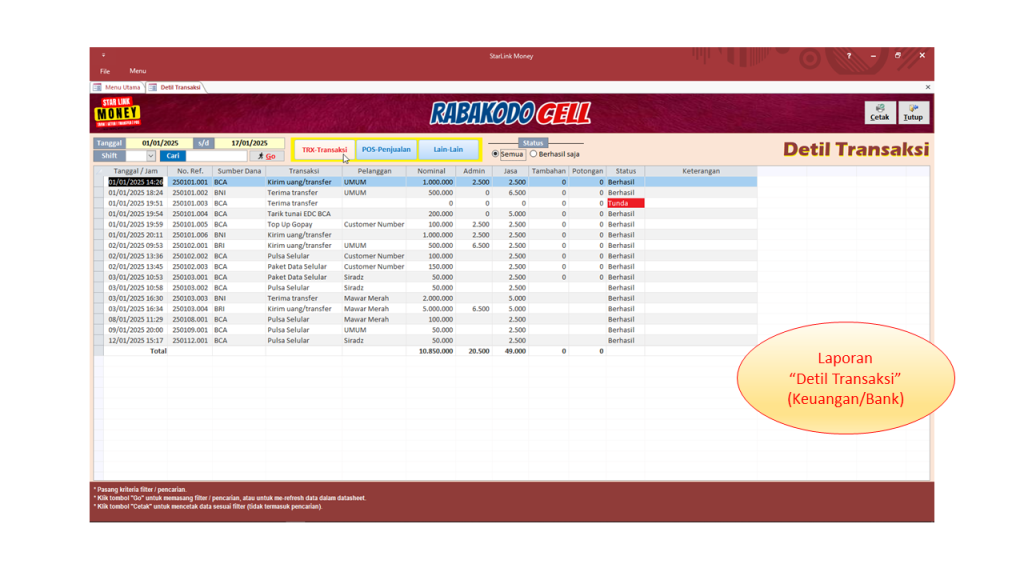Image resolution: width=1024 pixels, height=576 pixels.
Task: Select Berhasil saja status radio
Action: point(534,154)
